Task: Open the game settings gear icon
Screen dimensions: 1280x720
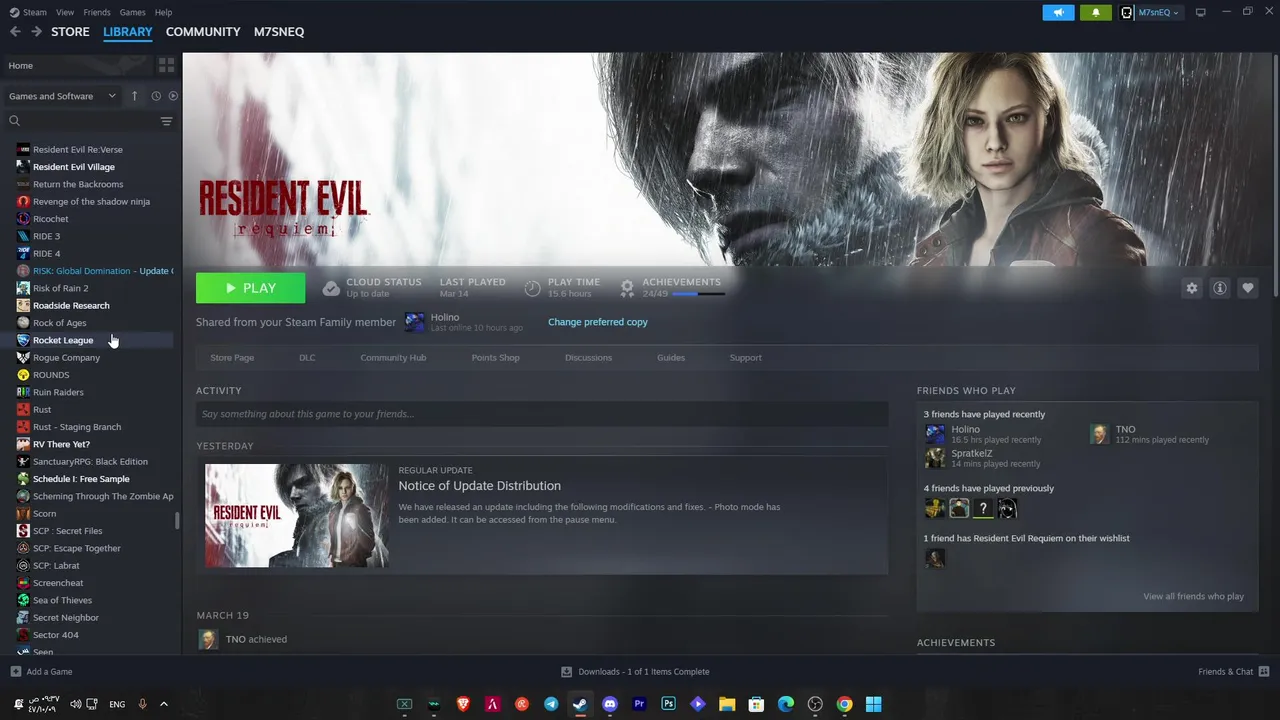Action: (x=1192, y=288)
